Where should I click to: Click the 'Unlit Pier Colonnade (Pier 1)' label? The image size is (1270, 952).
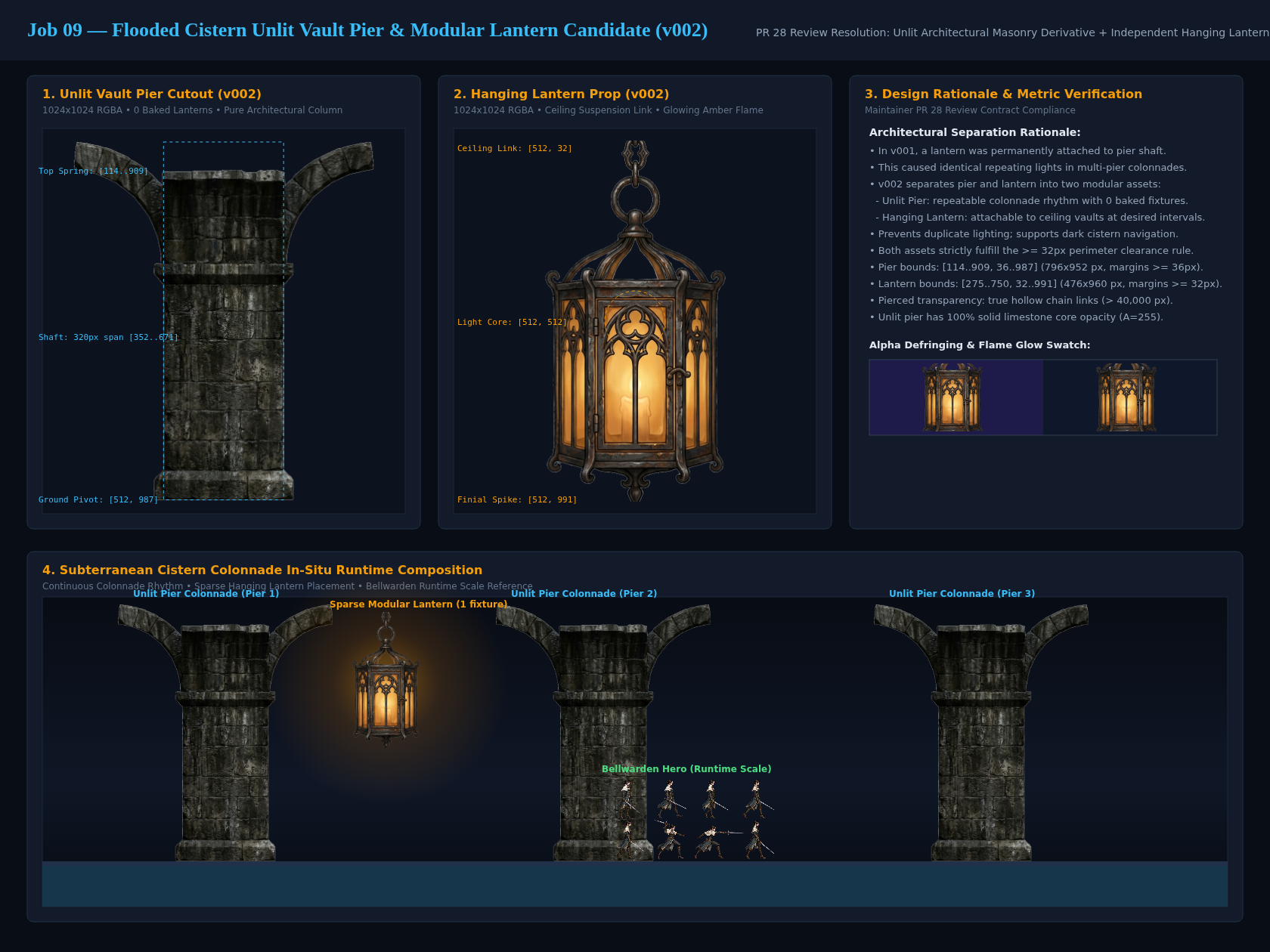point(206,594)
